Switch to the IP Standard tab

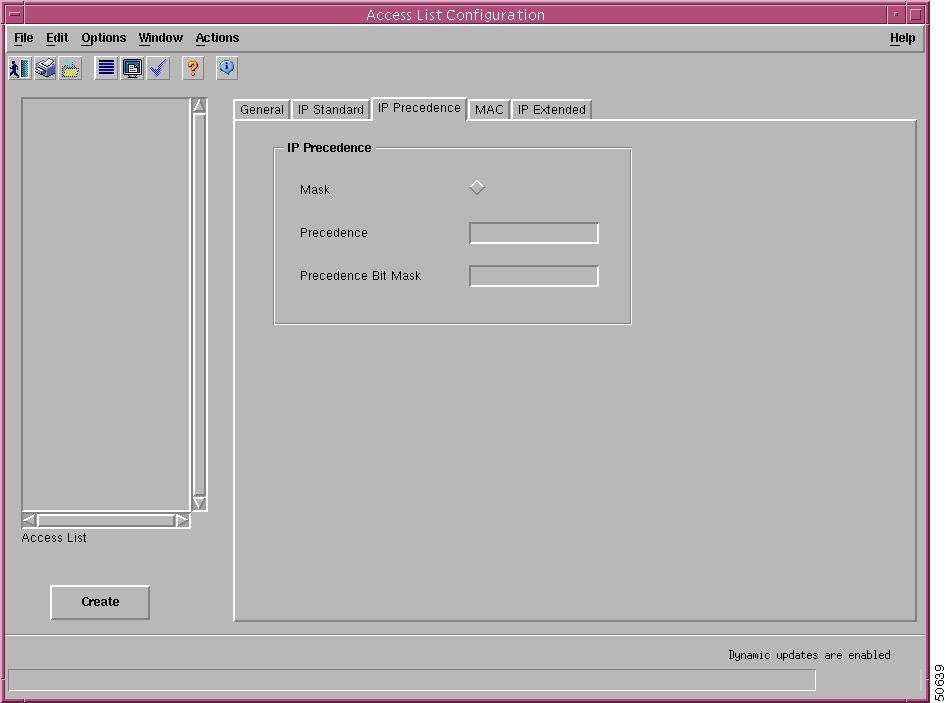coord(331,110)
